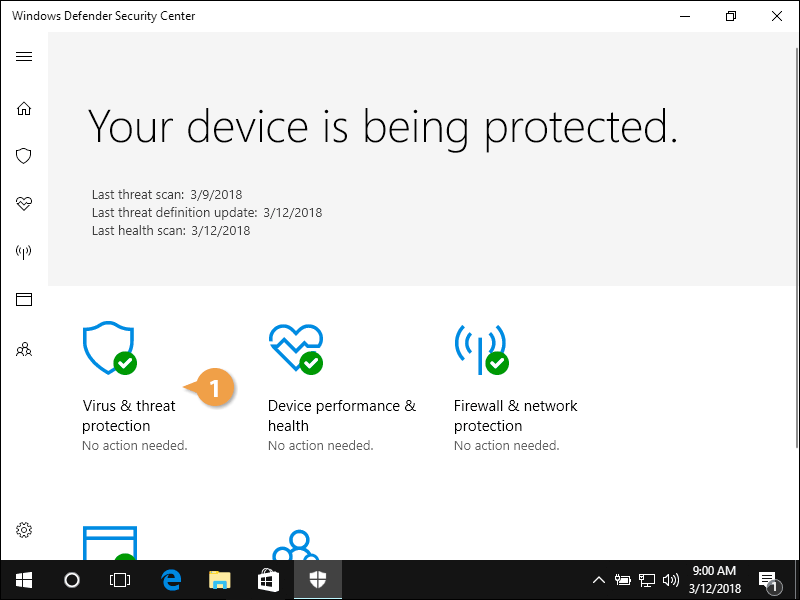Show hidden system tray icons

[x=599, y=579]
